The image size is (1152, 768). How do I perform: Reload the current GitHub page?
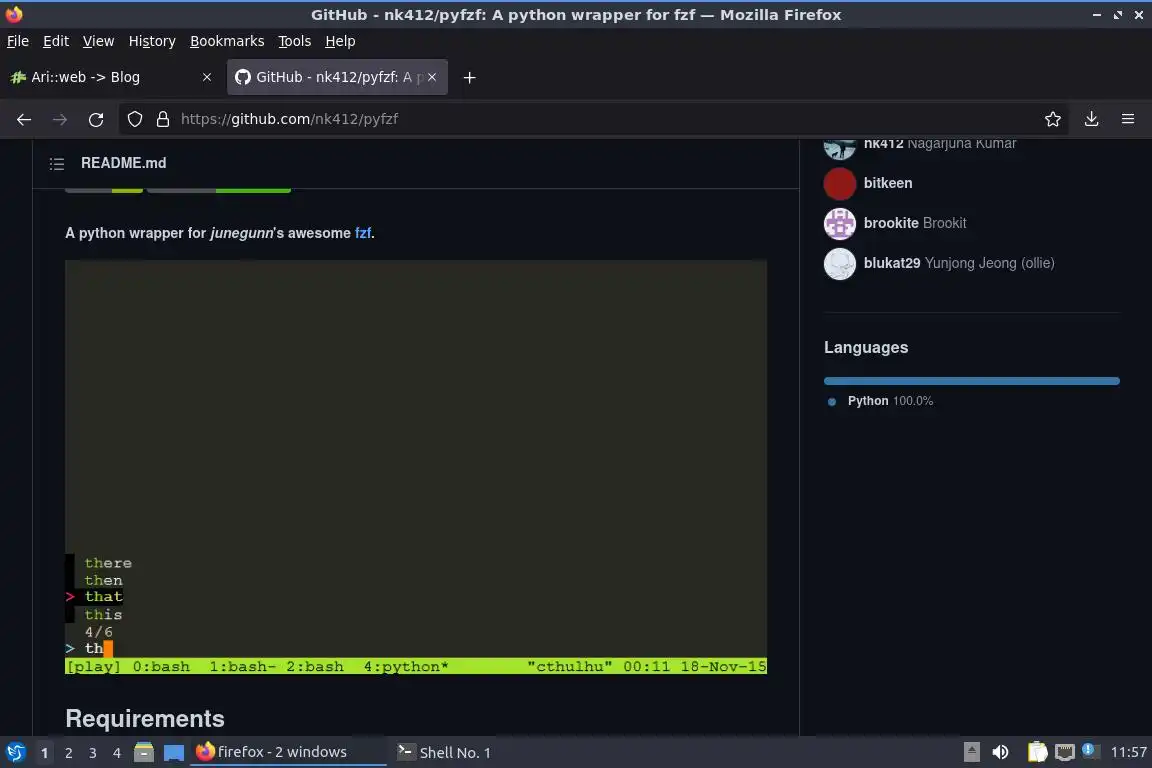96,119
